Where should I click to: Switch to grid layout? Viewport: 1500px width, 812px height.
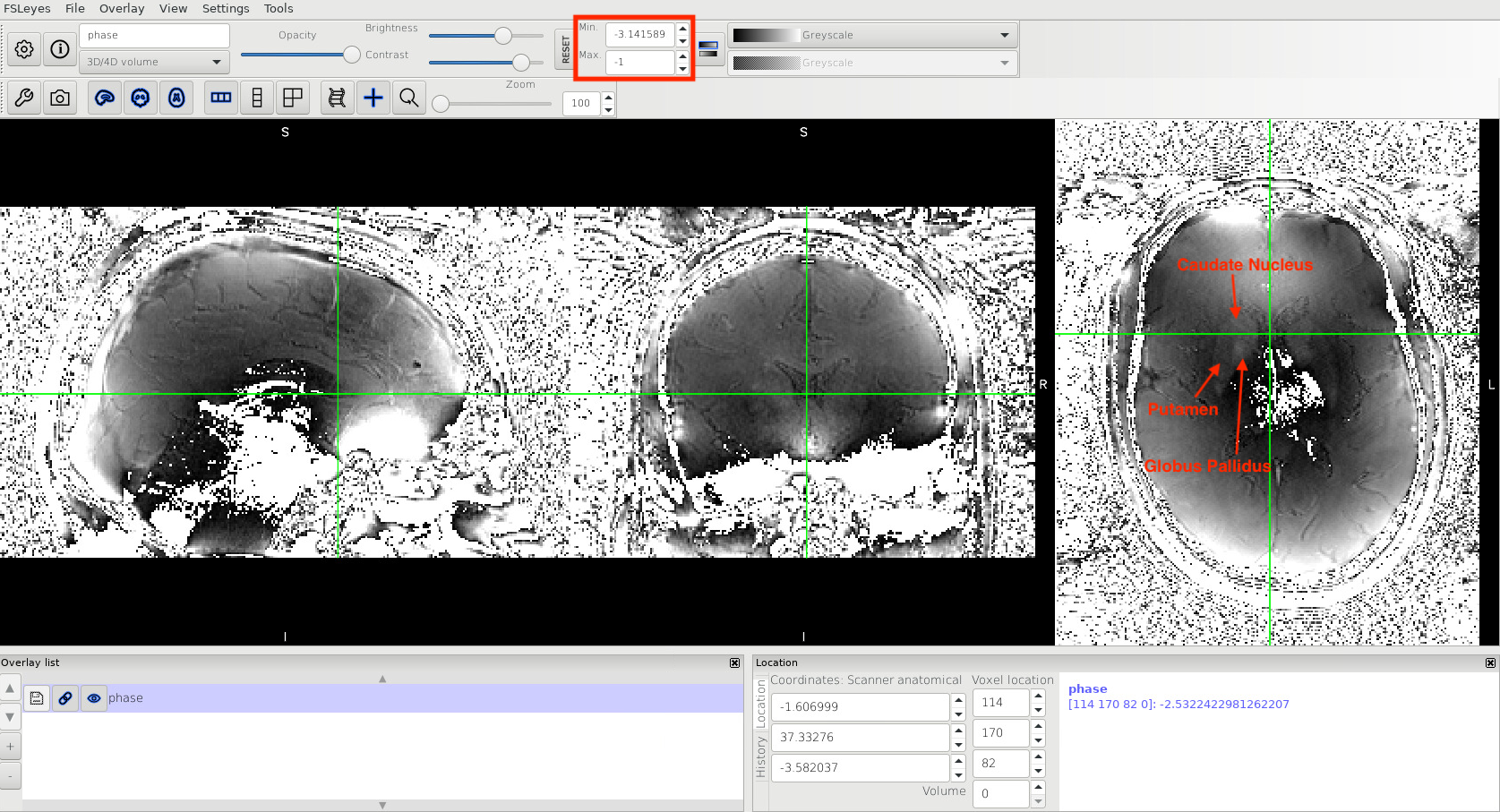coord(293,98)
